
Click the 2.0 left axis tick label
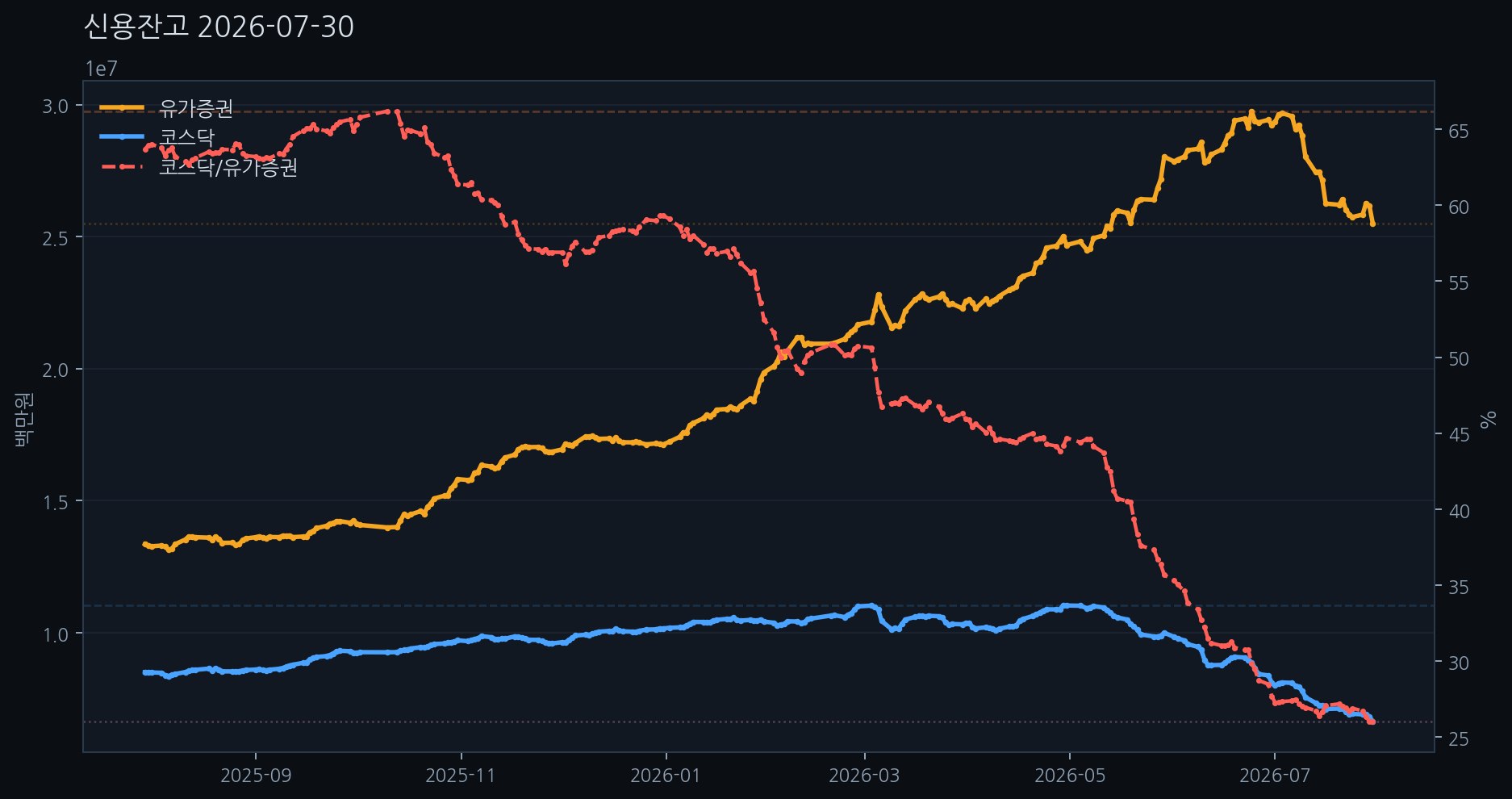56,370
